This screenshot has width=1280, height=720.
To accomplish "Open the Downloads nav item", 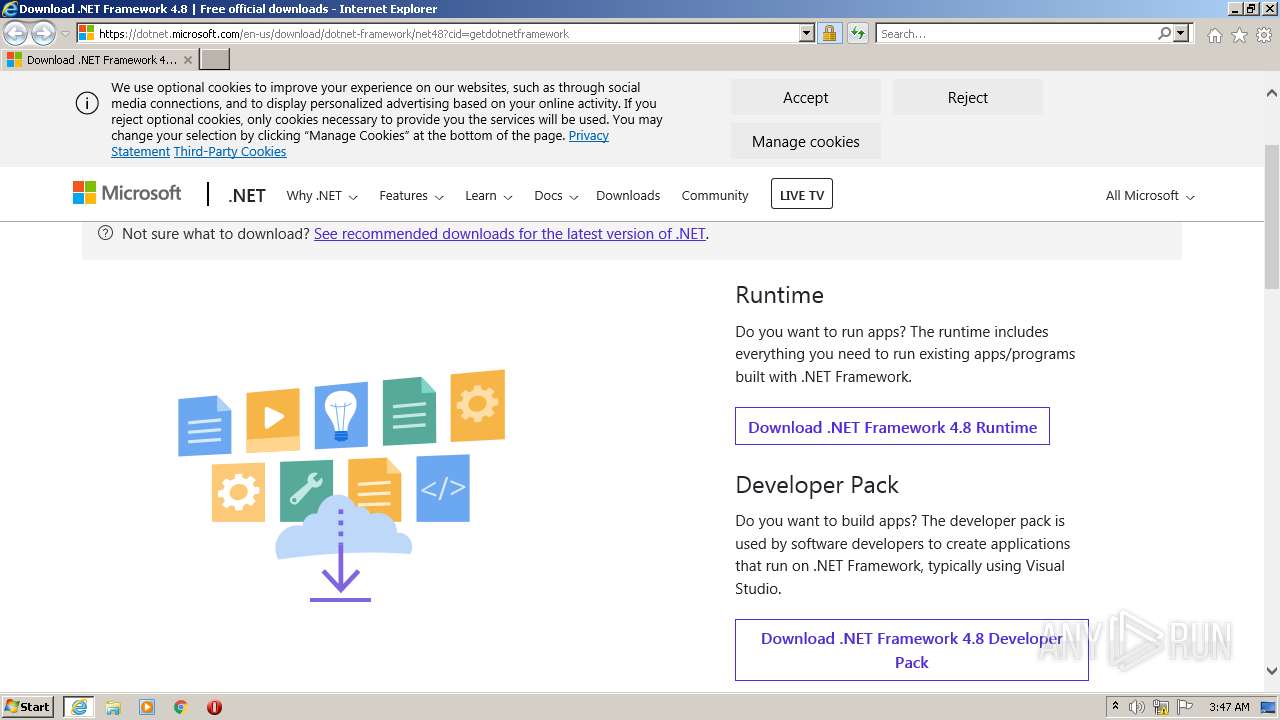I will (628, 196).
